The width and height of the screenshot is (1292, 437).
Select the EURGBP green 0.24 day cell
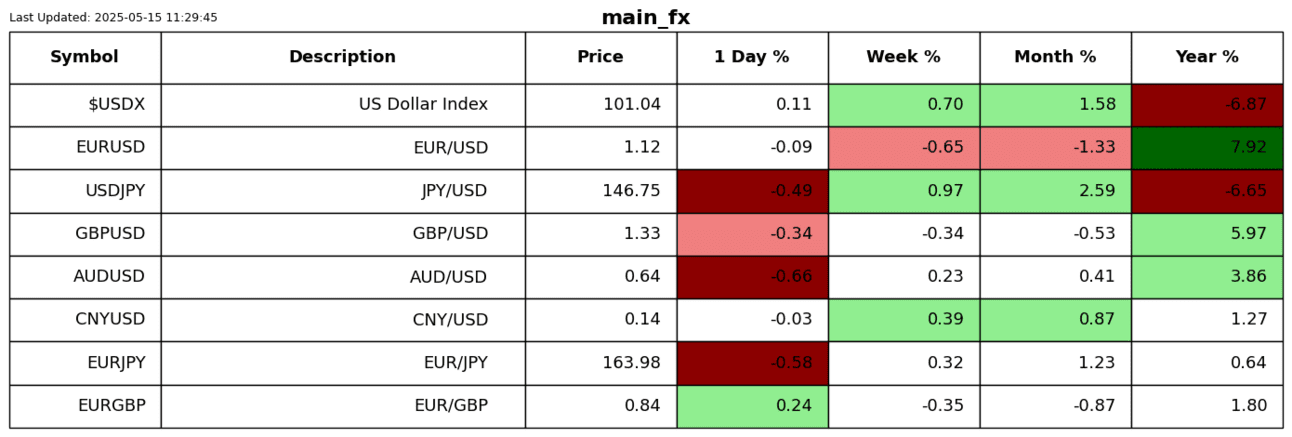pos(751,406)
